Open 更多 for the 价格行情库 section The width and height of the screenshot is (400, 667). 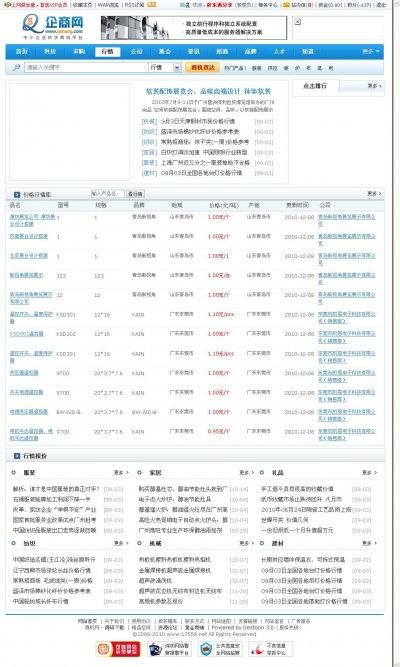coord(374,194)
